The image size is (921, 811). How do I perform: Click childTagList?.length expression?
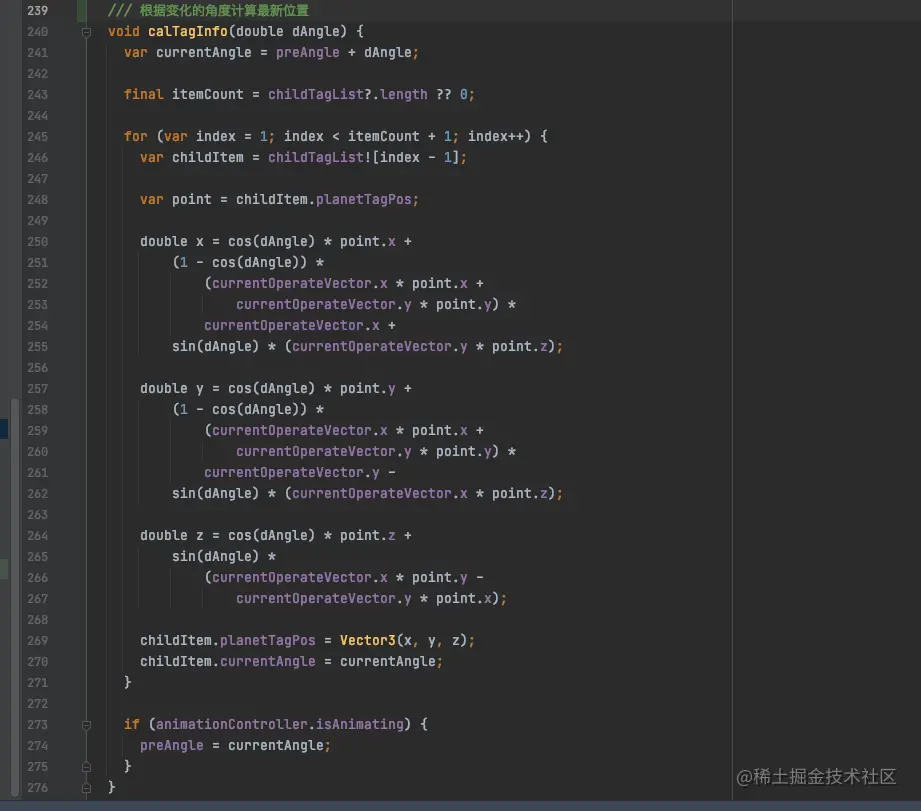pos(348,95)
